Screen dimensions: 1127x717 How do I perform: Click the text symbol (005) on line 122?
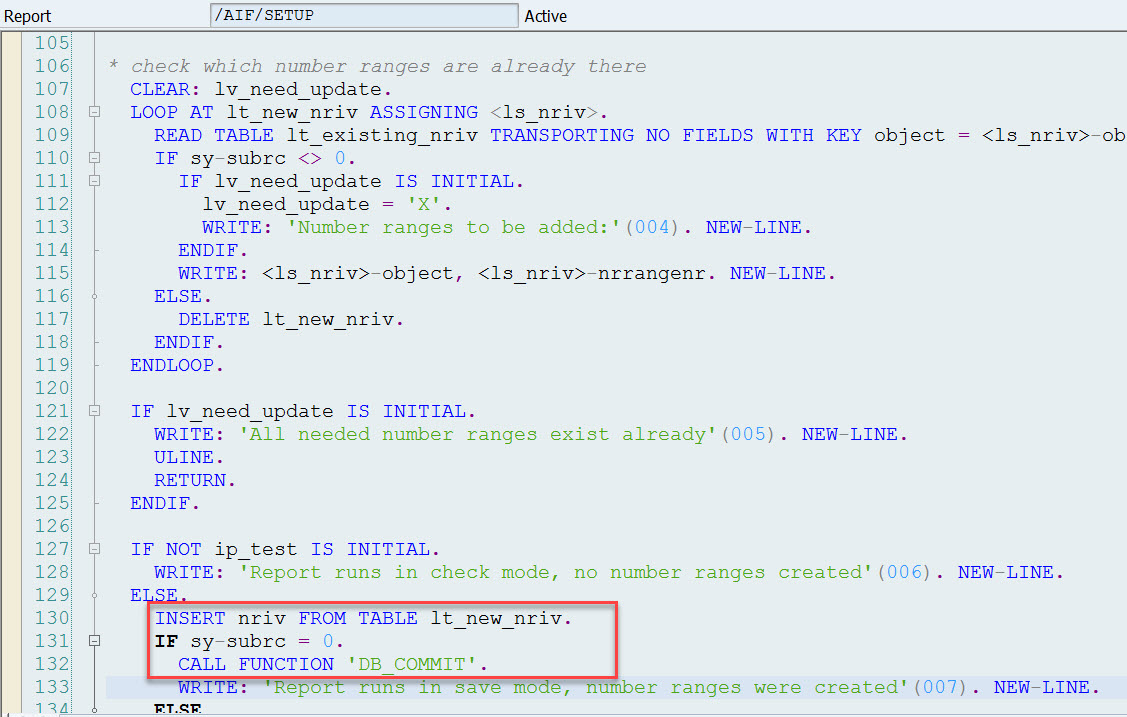(x=748, y=434)
